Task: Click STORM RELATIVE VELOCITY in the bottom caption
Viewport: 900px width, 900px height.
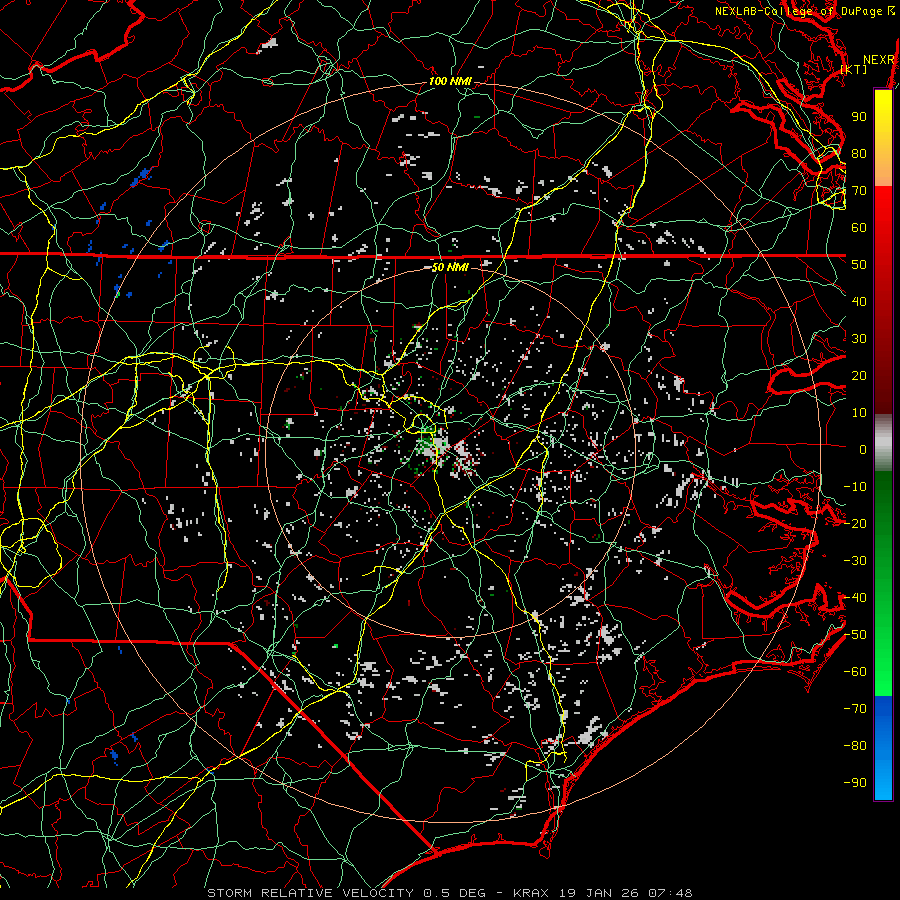Action: 310,893
